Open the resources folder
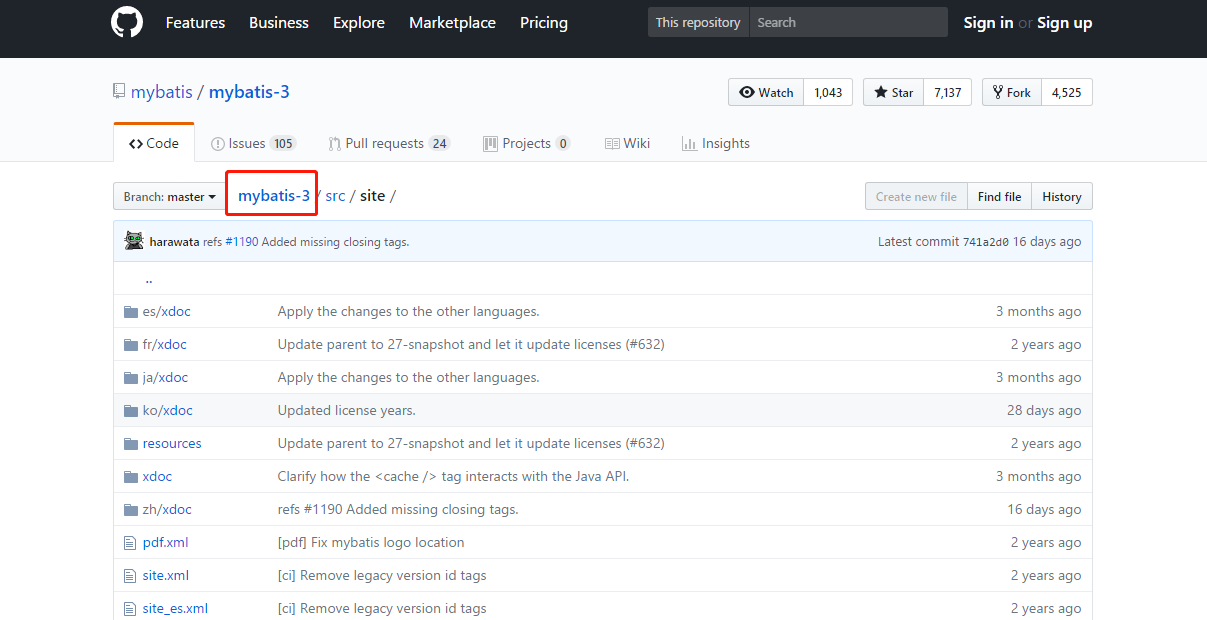The height and width of the screenshot is (620, 1207). 172,444
